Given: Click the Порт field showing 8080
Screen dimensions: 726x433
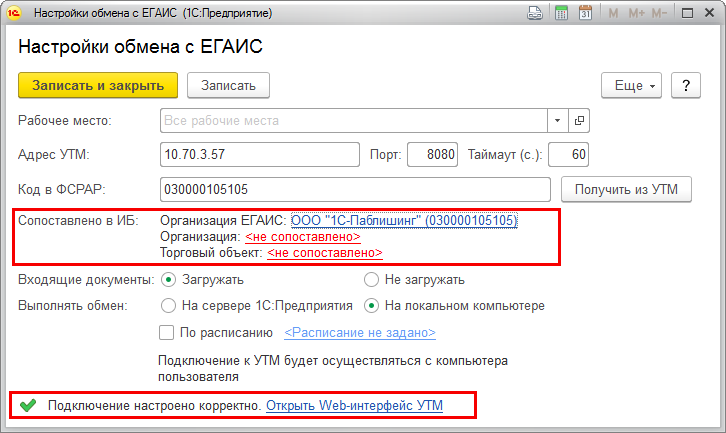Looking at the screenshot, I should (432, 154).
